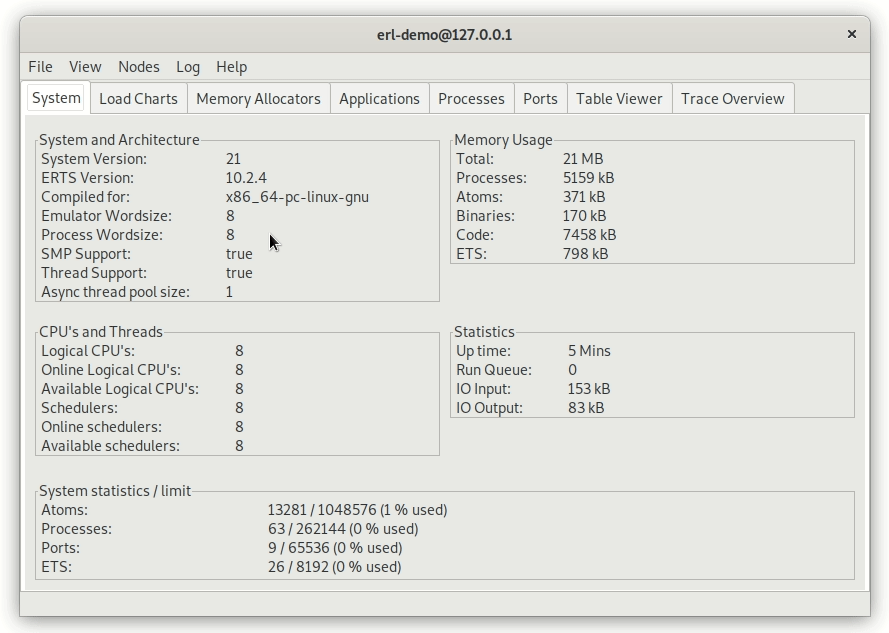
Task: Click the Emulator Wordsize label
Action: 107,216
